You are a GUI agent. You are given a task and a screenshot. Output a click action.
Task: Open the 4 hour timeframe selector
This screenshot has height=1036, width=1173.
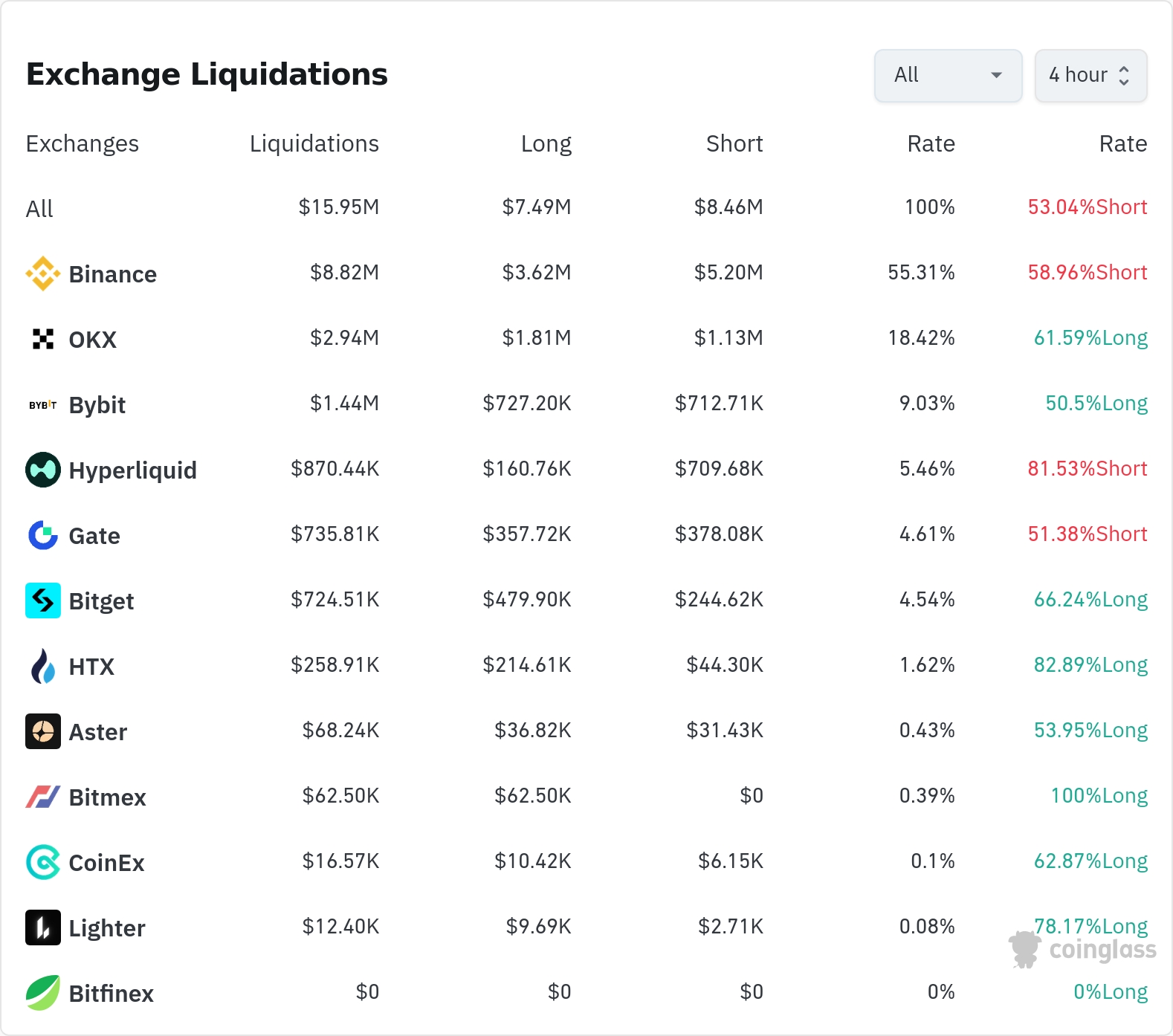(x=1090, y=75)
